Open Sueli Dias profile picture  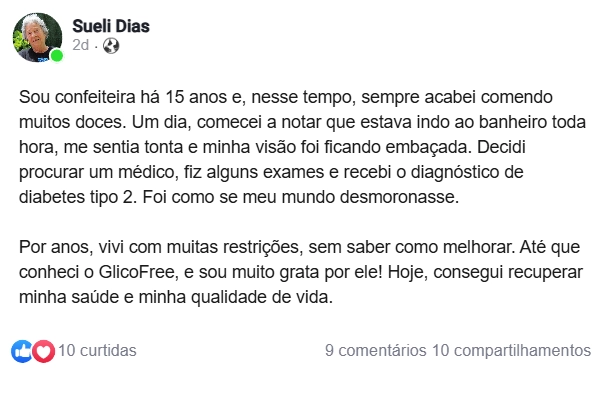click(37, 37)
